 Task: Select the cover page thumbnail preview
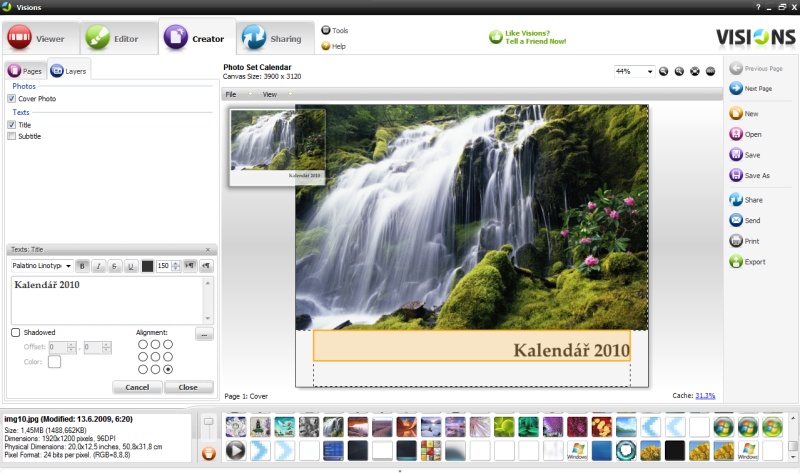coord(277,147)
